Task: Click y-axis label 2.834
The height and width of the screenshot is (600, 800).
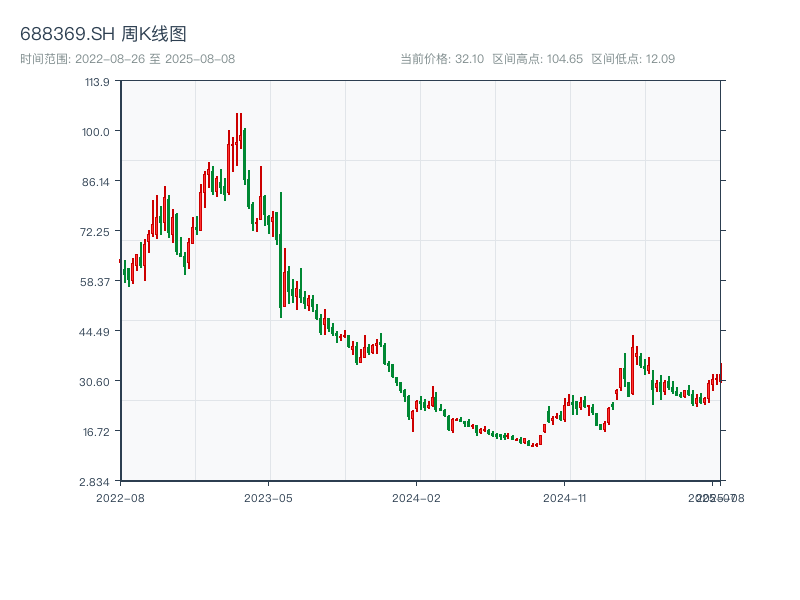Action: point(94,482)
